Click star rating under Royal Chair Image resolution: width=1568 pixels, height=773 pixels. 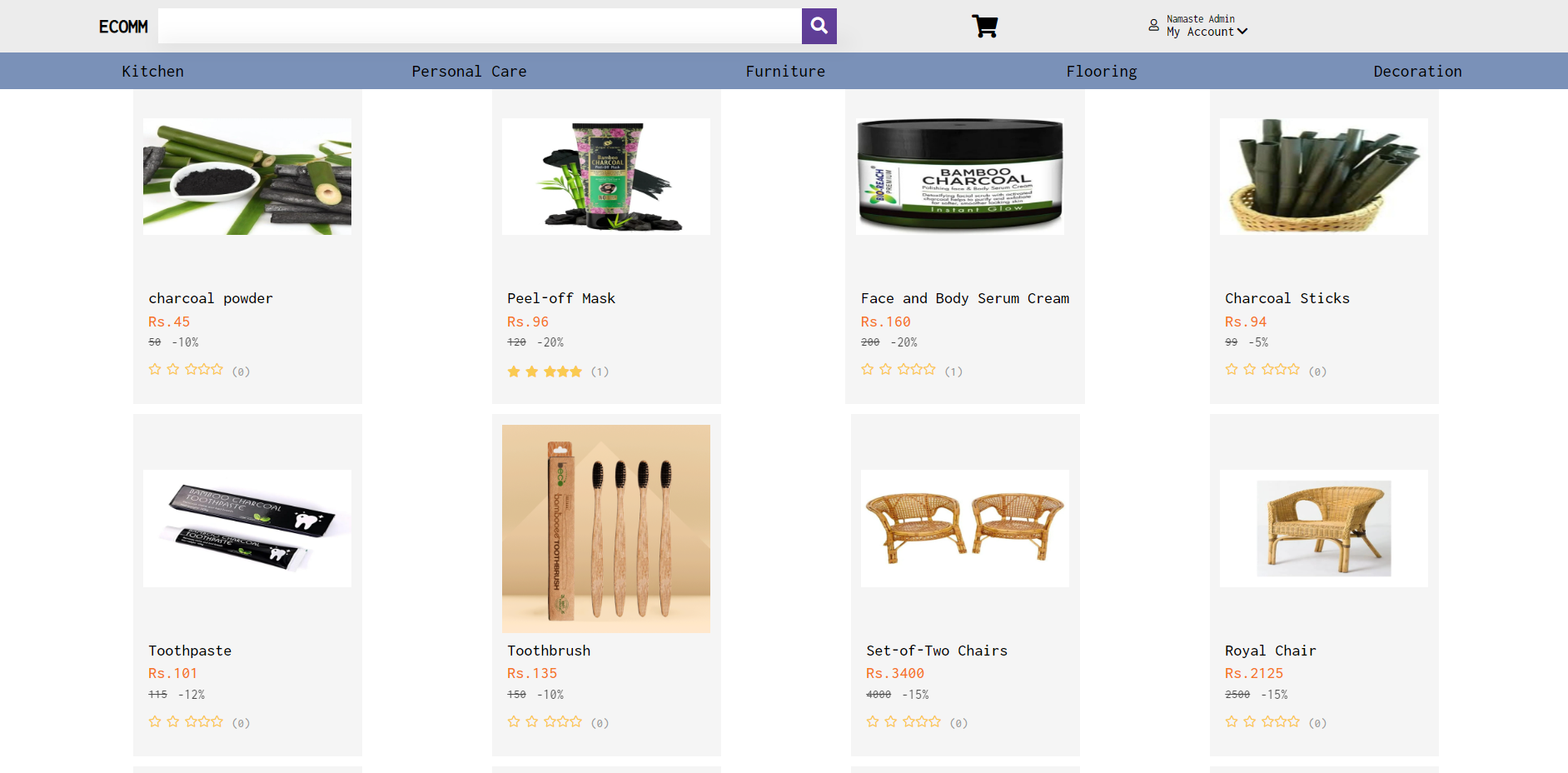pos(1262,721)
